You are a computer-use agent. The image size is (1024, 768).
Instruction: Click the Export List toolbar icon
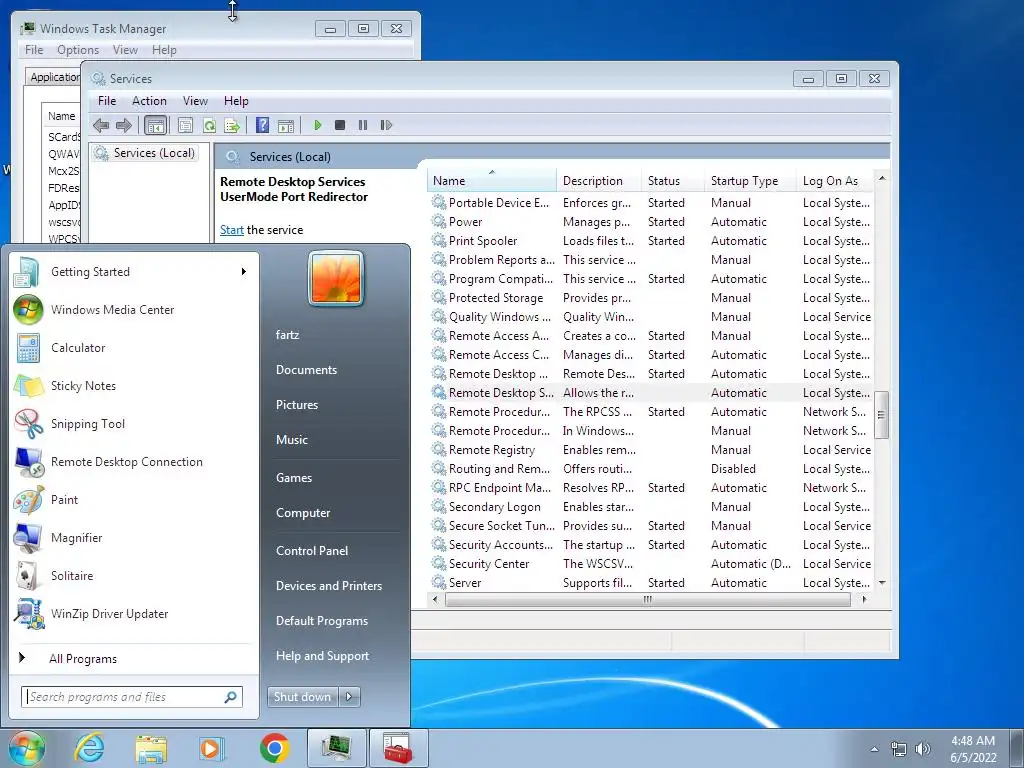point(232,125)
